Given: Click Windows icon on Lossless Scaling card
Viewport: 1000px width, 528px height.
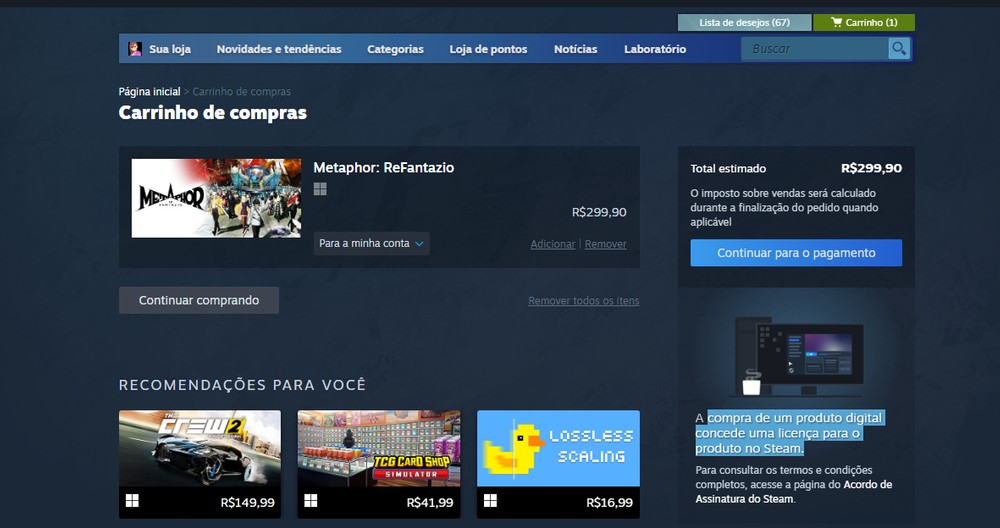Looking at the screenshot, I should point(490,501).
